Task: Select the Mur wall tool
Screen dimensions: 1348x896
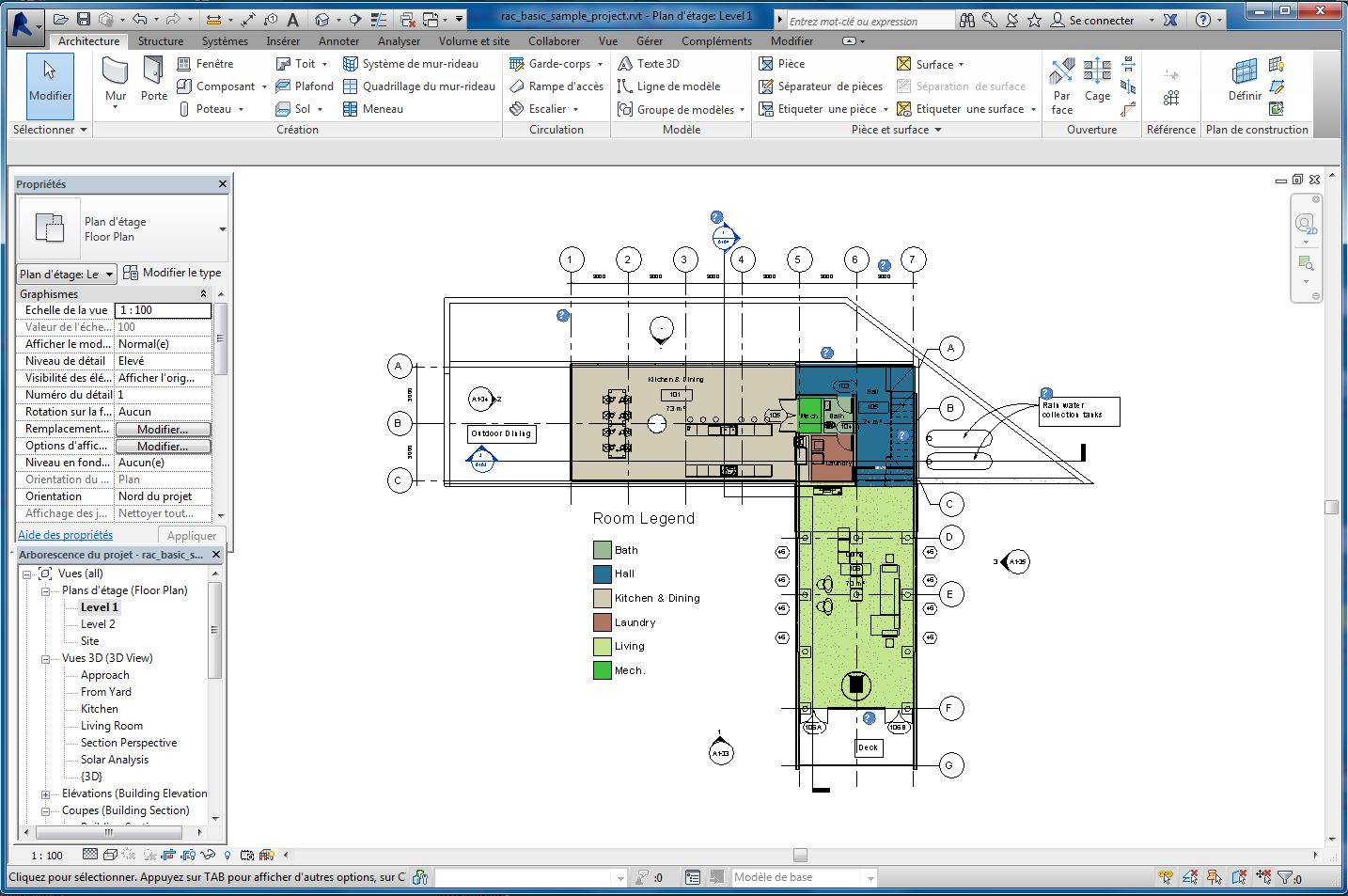Action: pos(115,80)
